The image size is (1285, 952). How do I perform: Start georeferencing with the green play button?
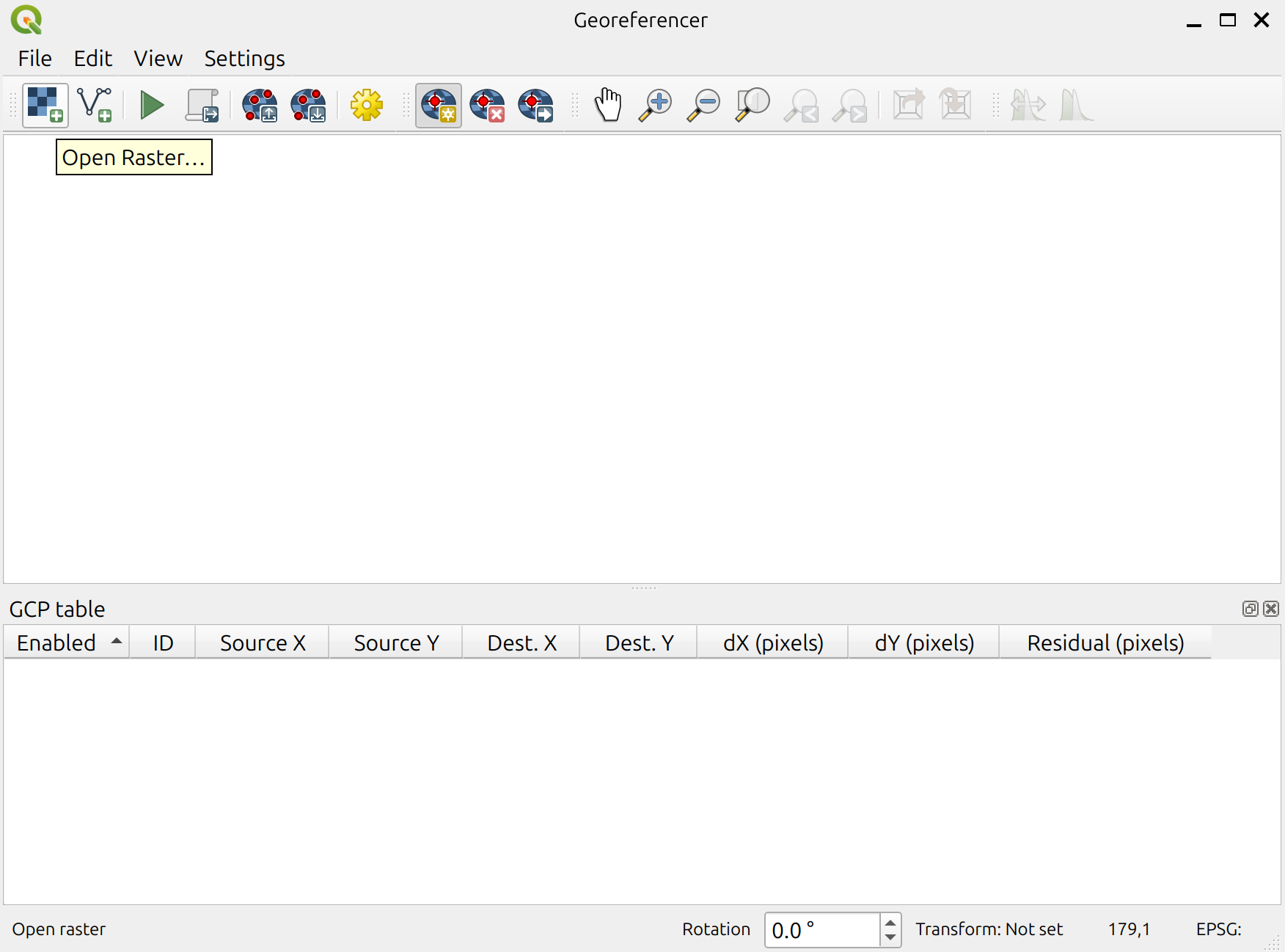pos(151,106)
